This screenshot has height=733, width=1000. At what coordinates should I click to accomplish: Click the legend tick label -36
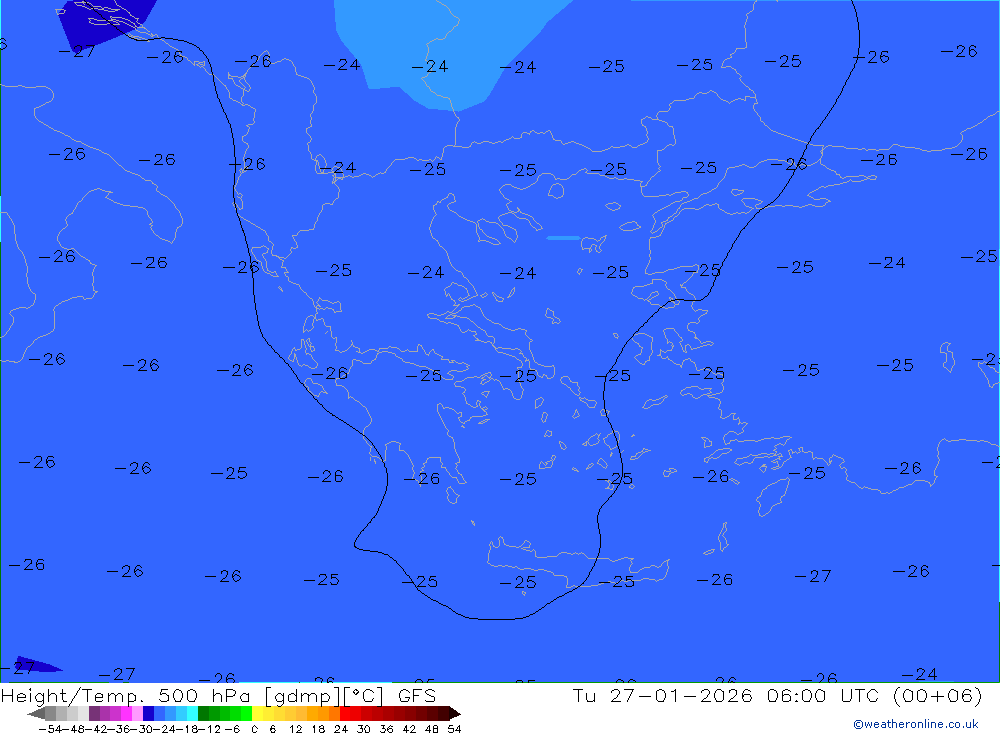tap(119, 729)
